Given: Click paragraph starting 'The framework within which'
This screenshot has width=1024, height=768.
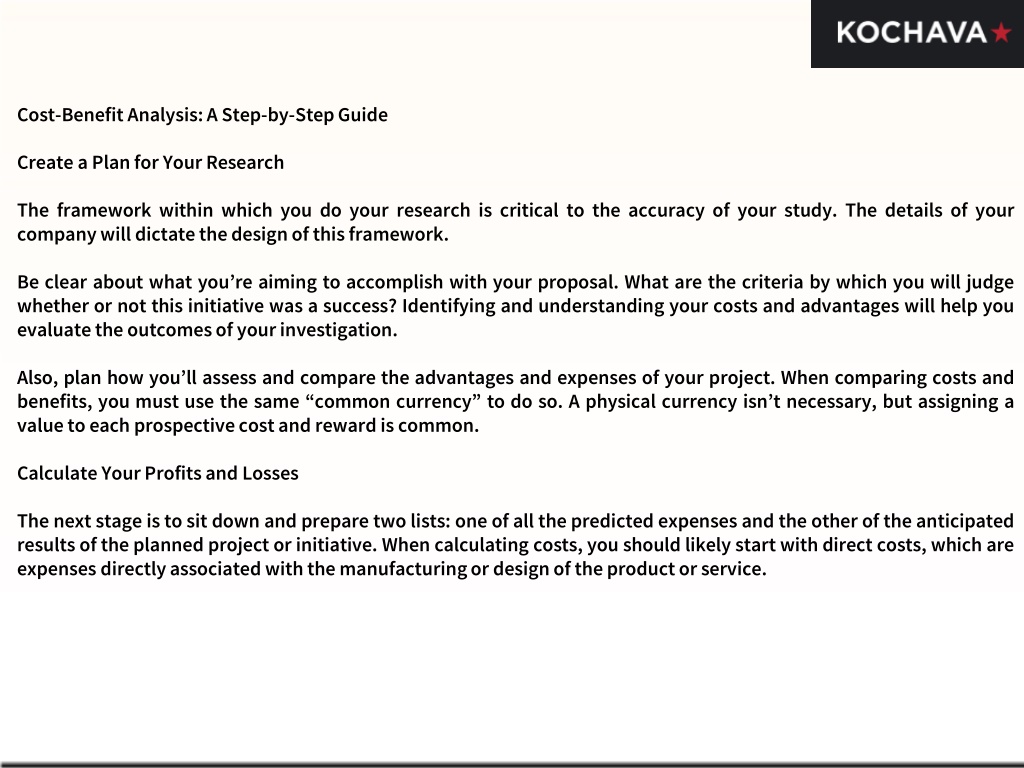Looking at the screenshot, I should pyautogui.click(x=515, y=222).
